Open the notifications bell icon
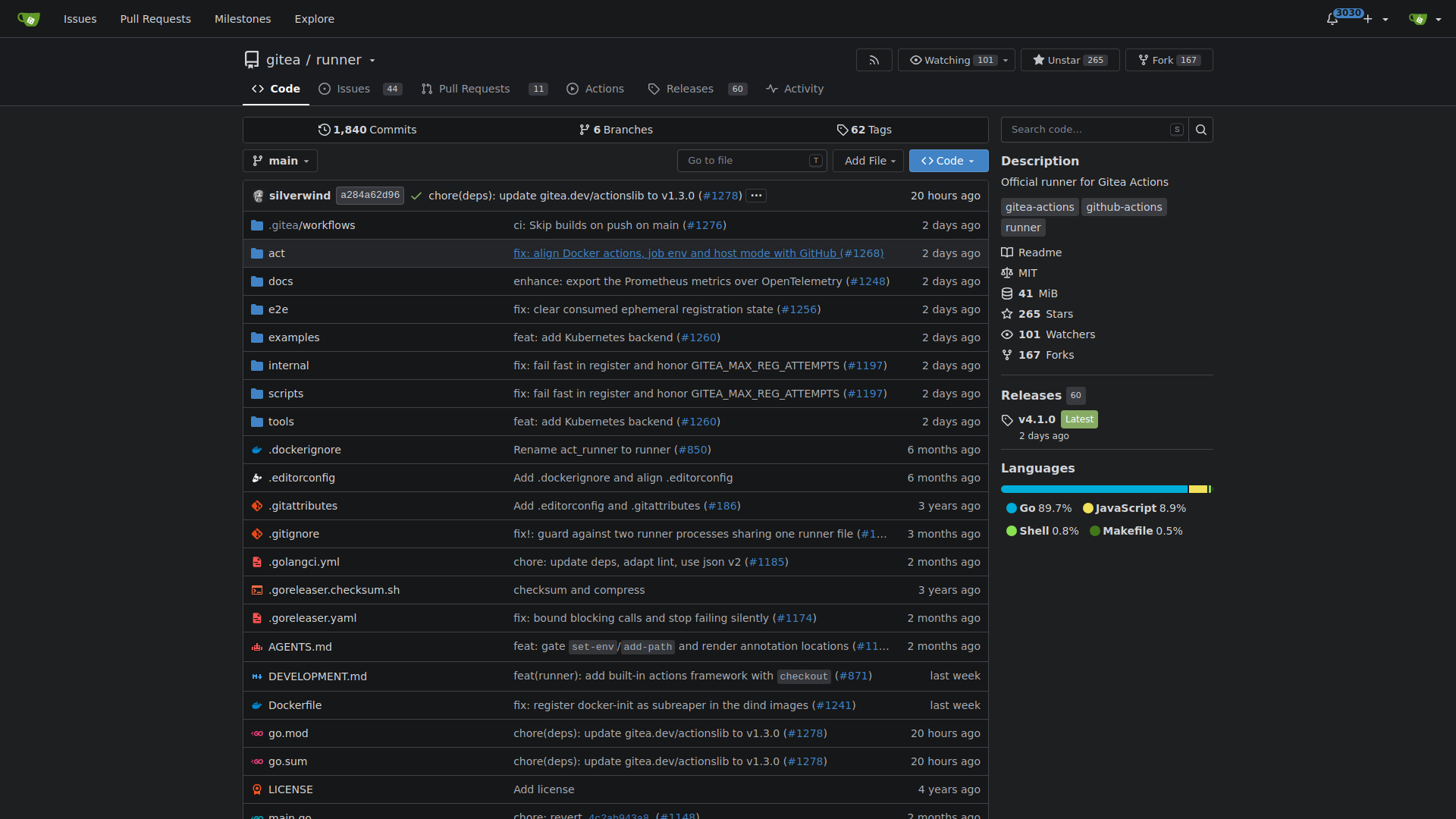Screen dimensions: 1456x819 [1332, 19]
